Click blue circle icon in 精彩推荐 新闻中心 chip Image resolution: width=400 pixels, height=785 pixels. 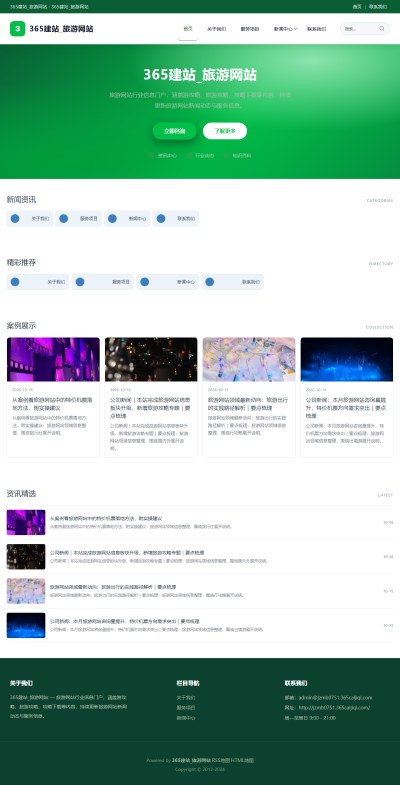[x=145, y=282]
